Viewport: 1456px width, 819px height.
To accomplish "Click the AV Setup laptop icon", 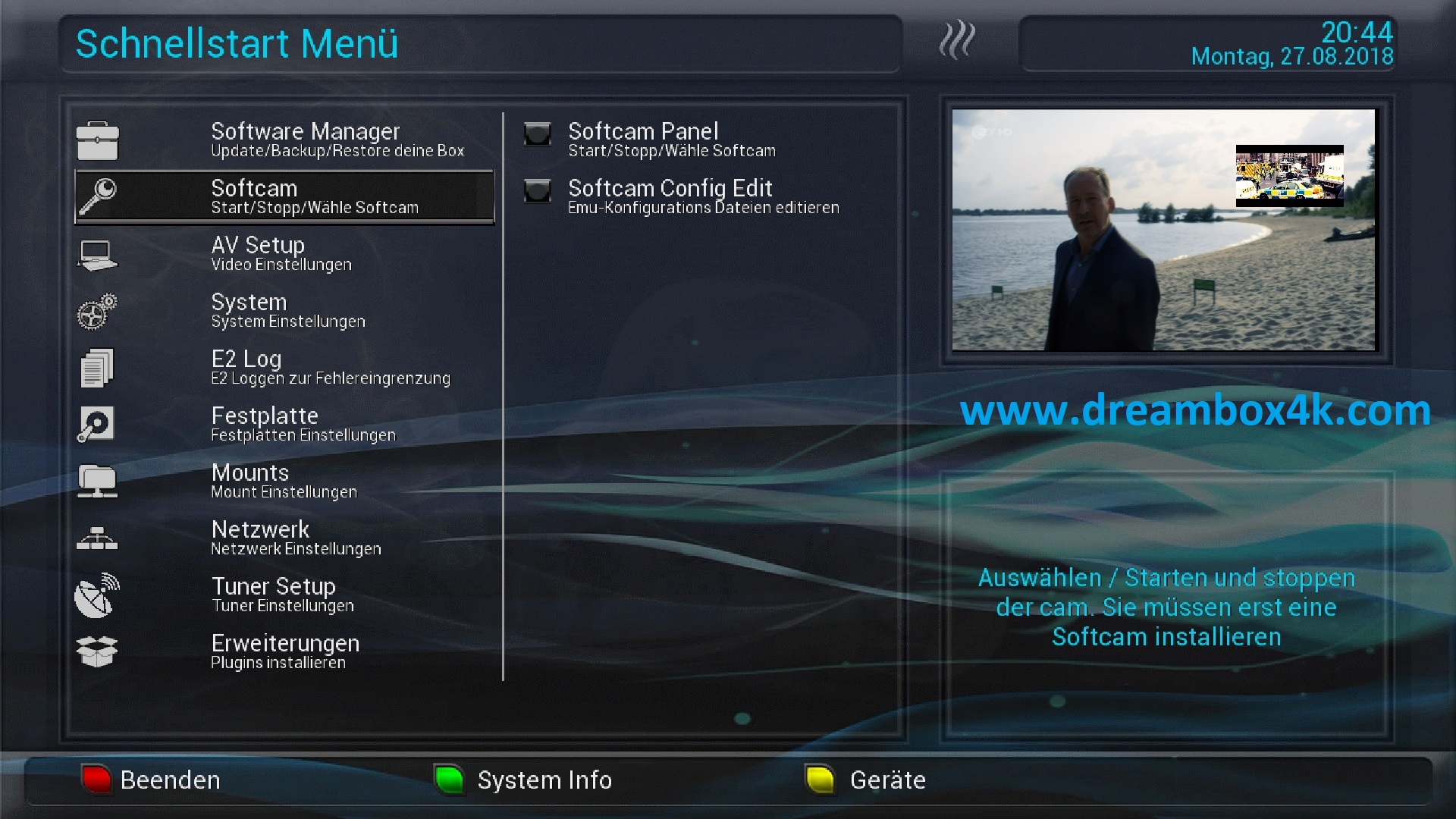I will [x=97, y=255].
